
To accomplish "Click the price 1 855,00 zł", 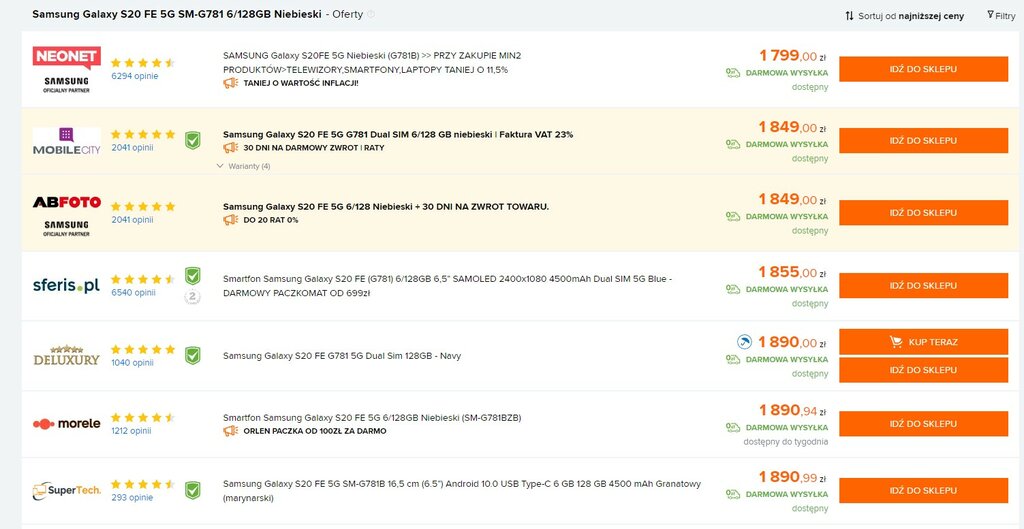I will pyautogui.click(x=793, y=272).
